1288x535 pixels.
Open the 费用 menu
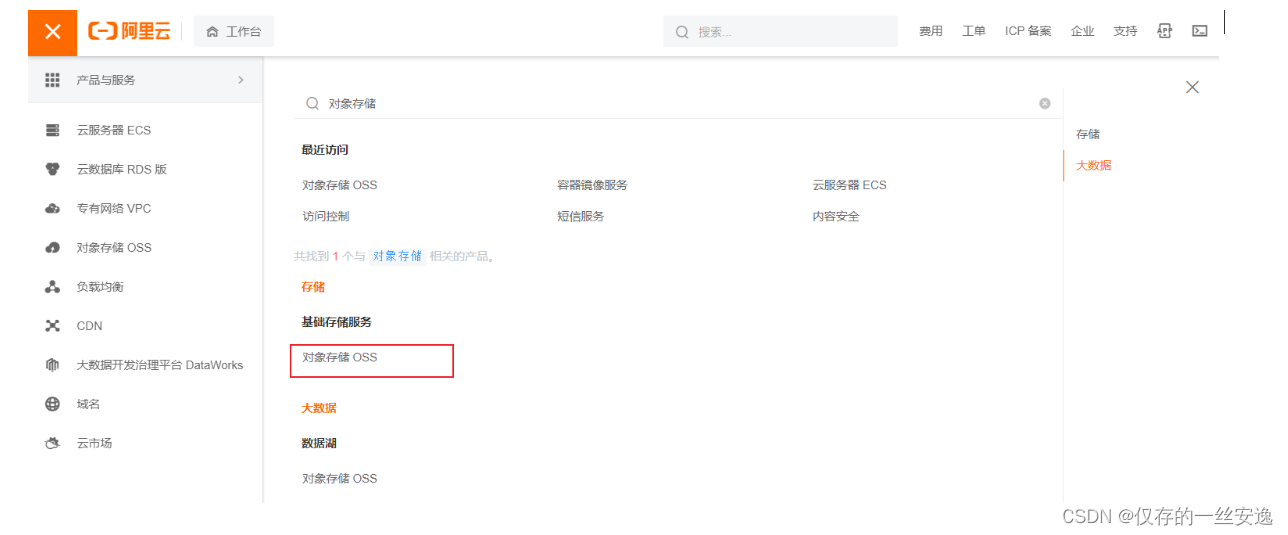pyautogui.click(x=931, y=32)
